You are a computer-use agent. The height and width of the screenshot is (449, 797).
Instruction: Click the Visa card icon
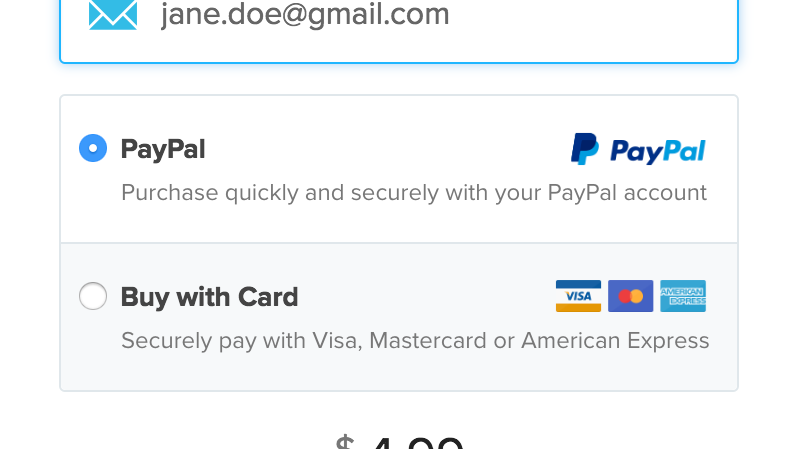578,296
